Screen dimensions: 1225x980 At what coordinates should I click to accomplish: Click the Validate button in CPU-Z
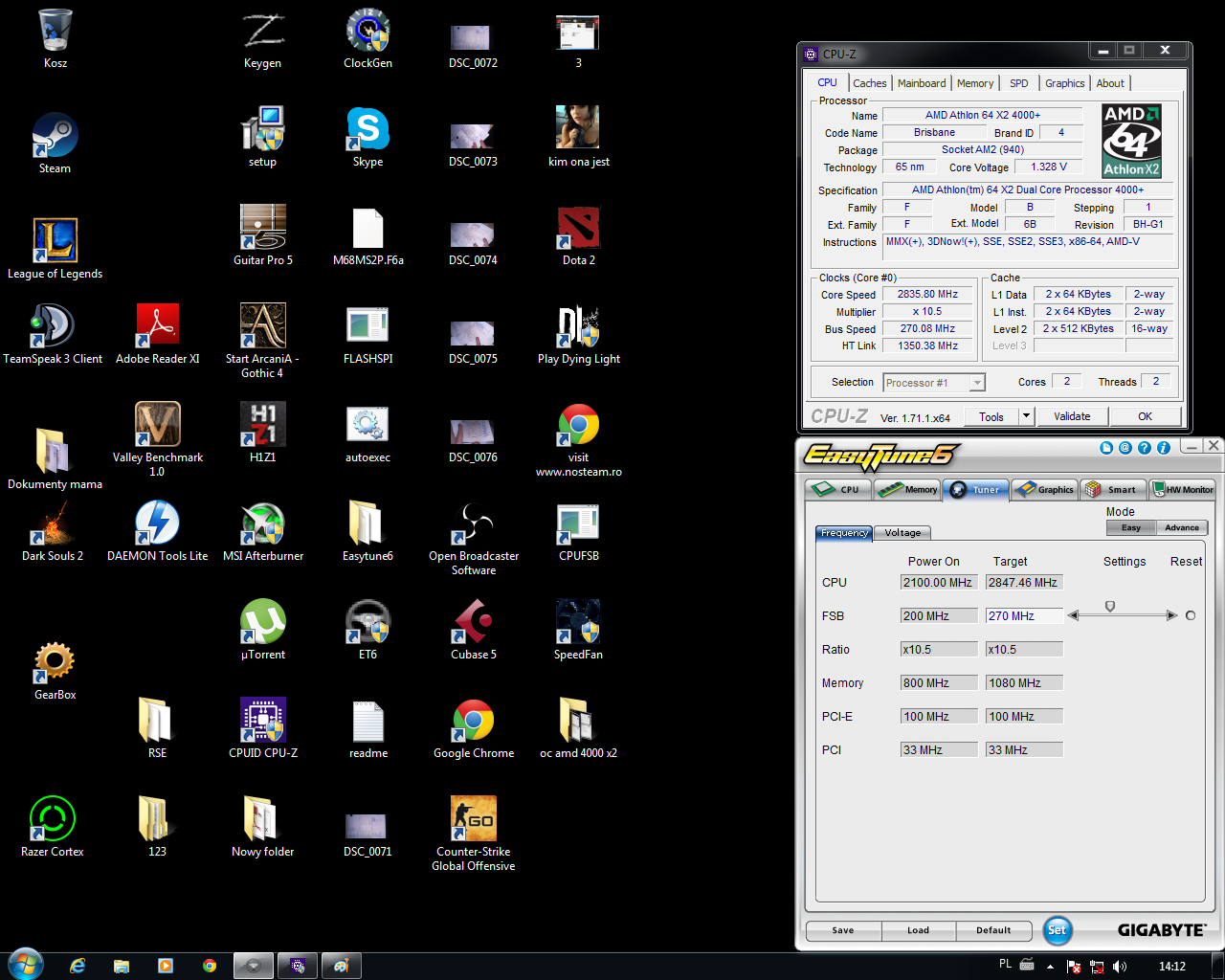click(1072, 416)
